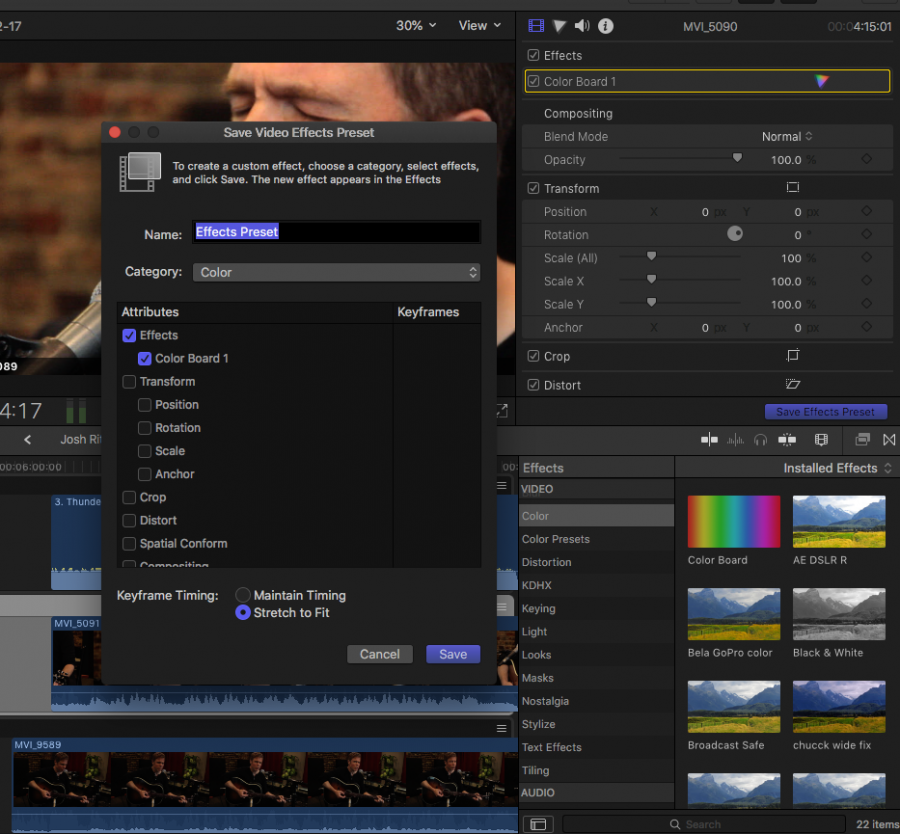The image size is (900, 834).
Task: Click the Color Board 1 rainbow icon
Action: tap(821, 82)
